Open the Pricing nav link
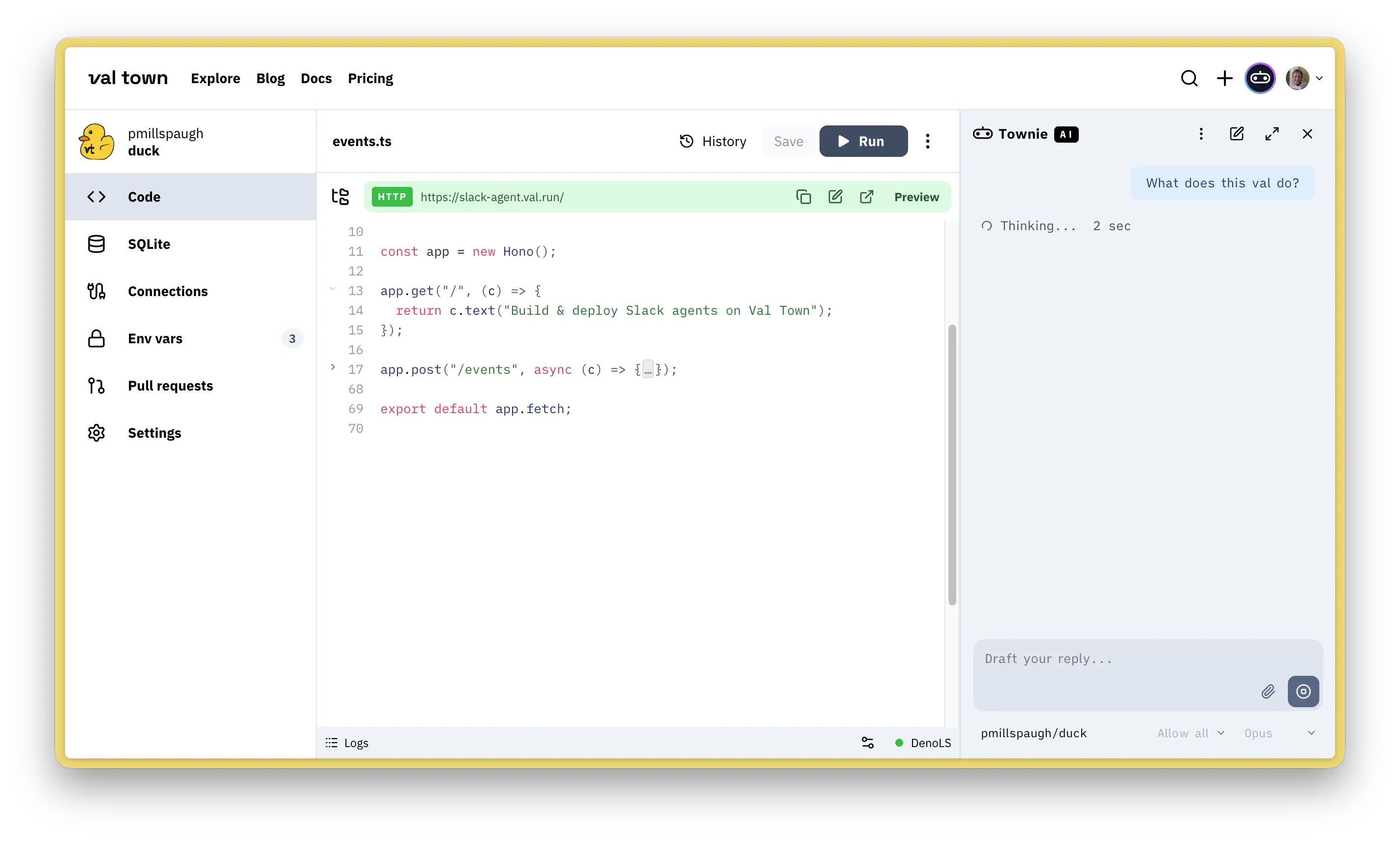 coord(370,78)
